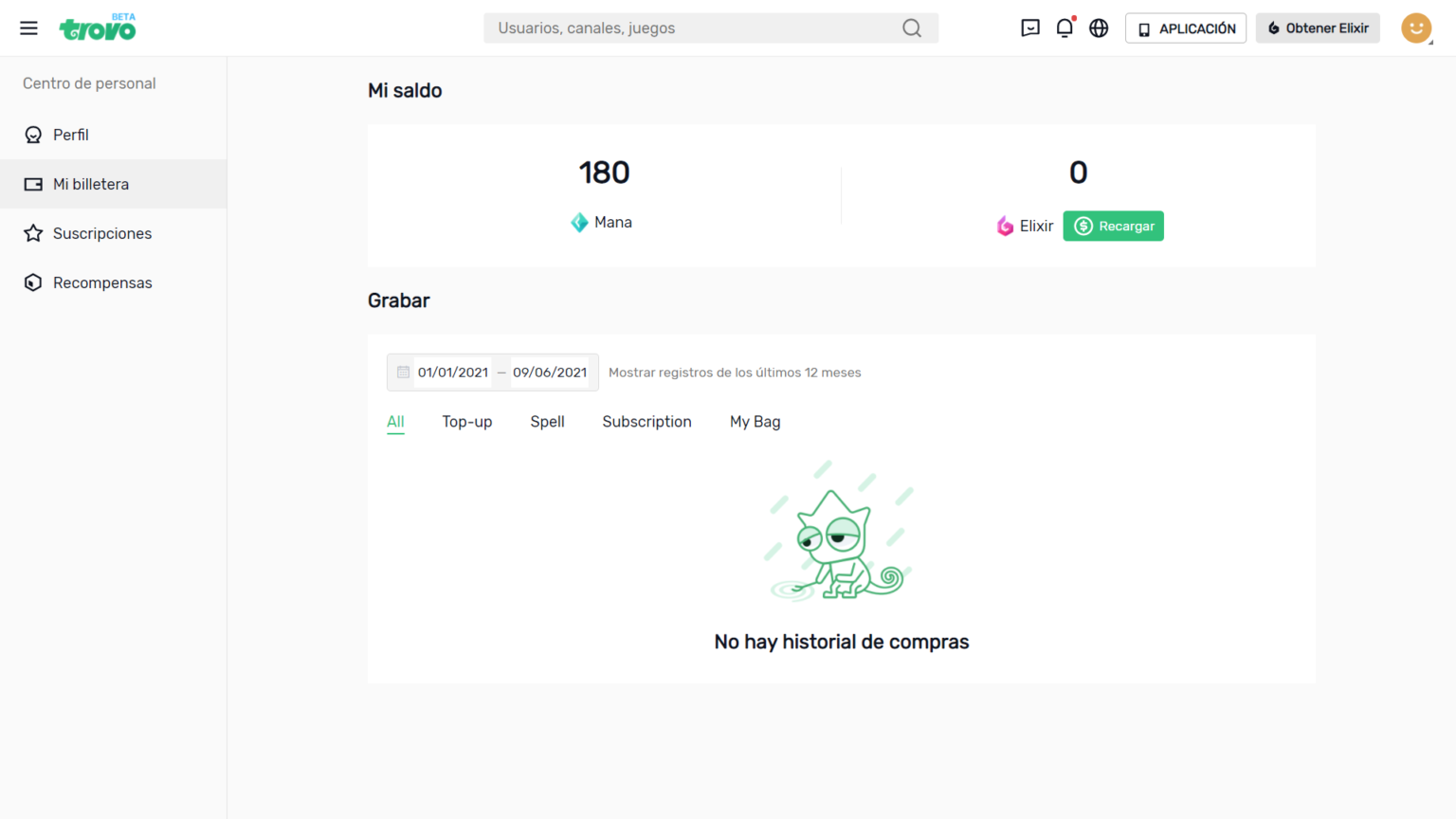Open the chat messages icon
Screen dimensions: 1456x819
pyautogui.click(x=1030, y=27)
